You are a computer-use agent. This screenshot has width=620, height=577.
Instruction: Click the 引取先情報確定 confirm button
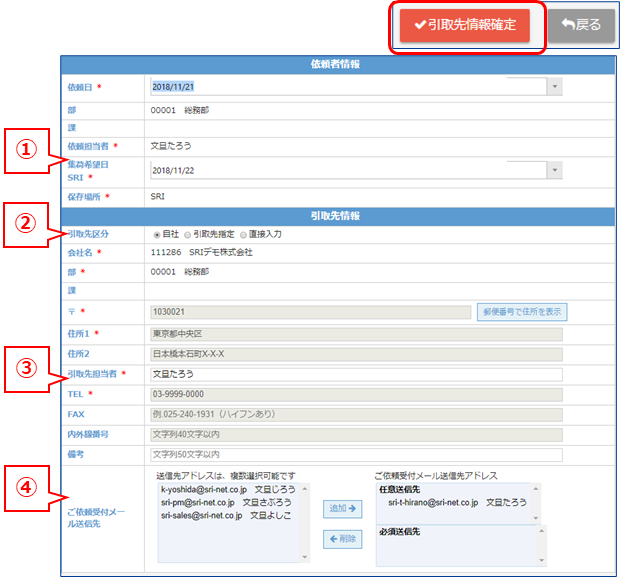pyautogui.click(x=464, y=26)
